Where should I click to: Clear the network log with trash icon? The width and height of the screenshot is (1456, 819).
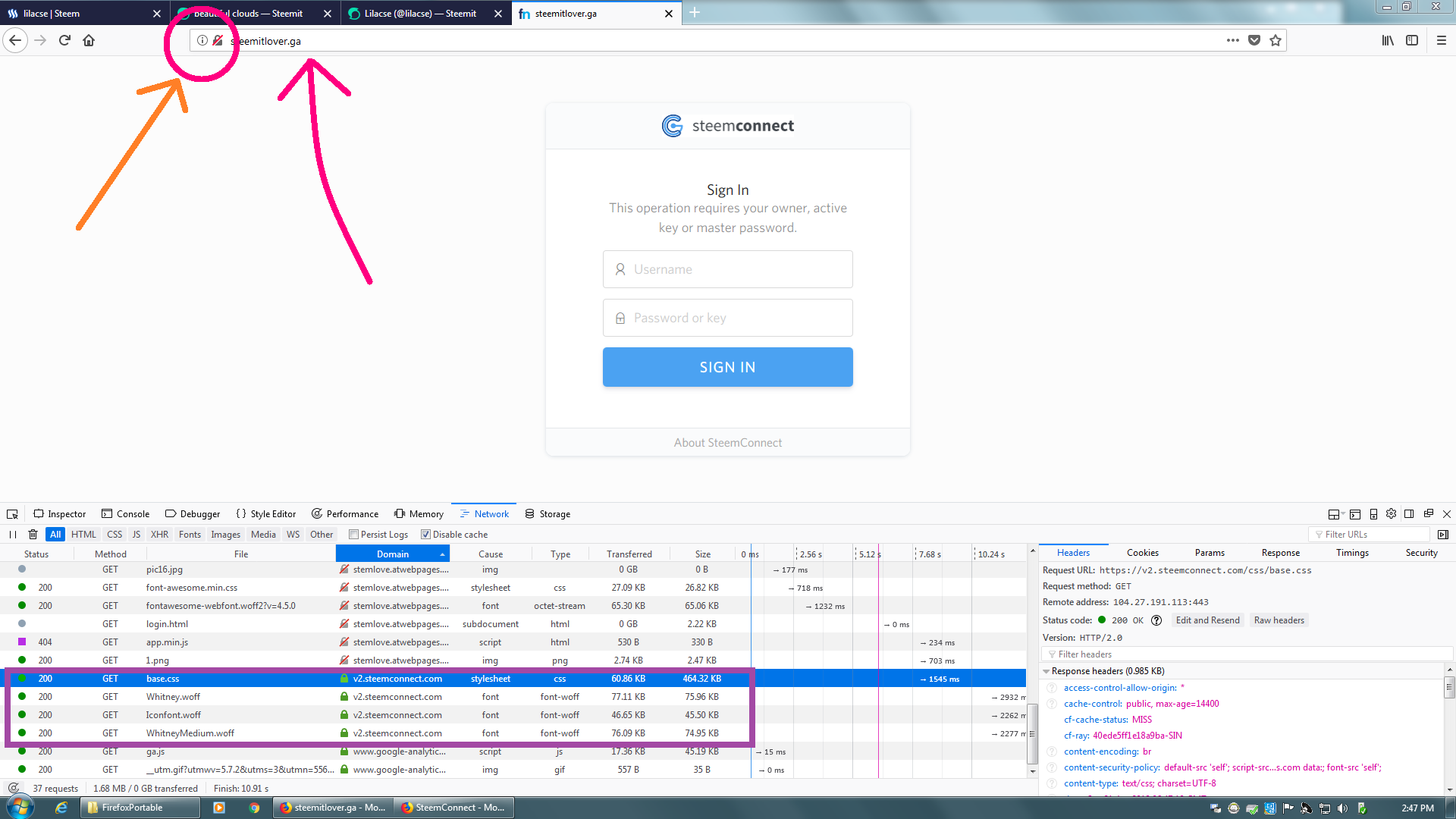pyautogui.click(x=33, y=535)
